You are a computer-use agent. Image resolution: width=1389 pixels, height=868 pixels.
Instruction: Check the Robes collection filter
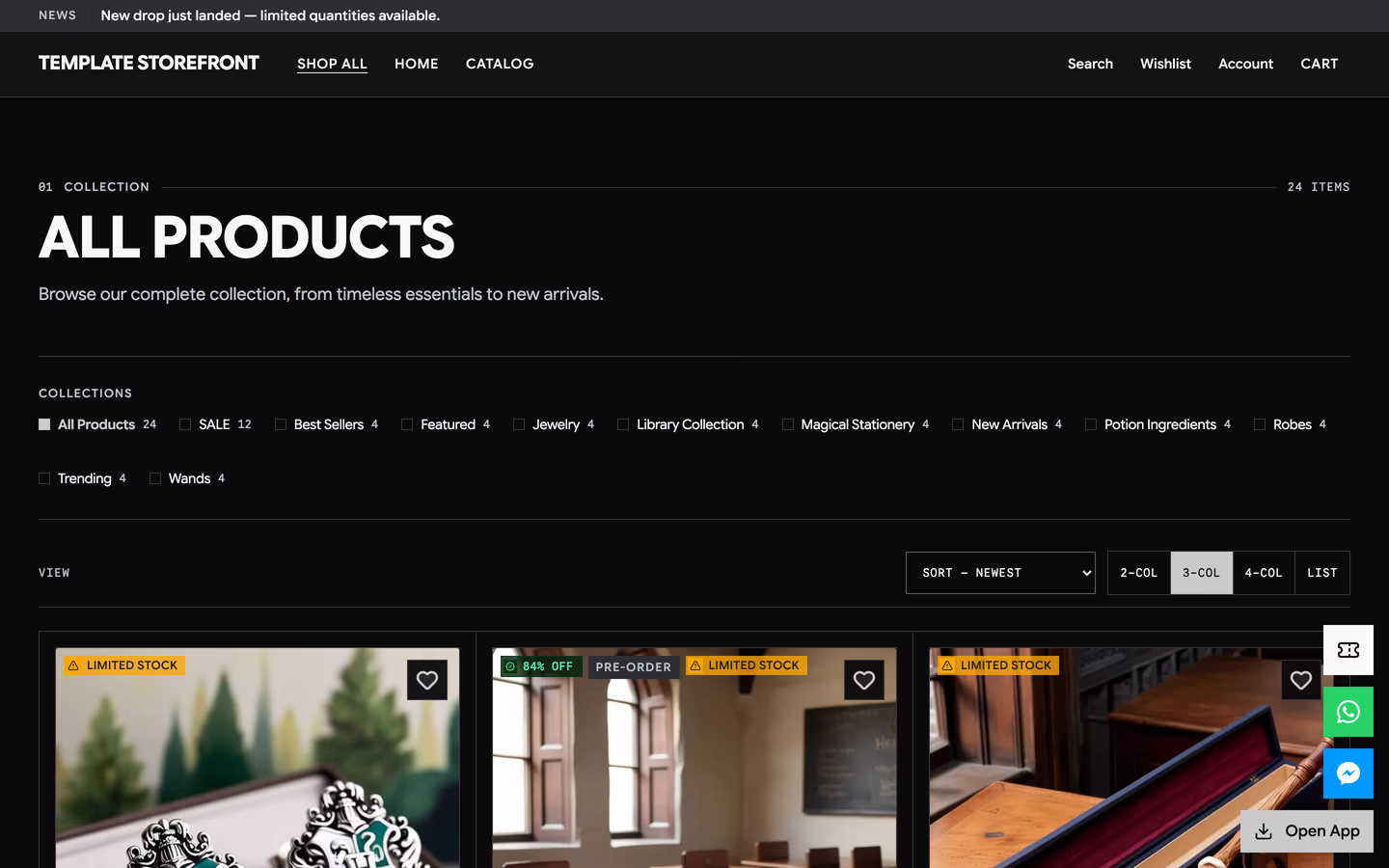pos(1260,424)
